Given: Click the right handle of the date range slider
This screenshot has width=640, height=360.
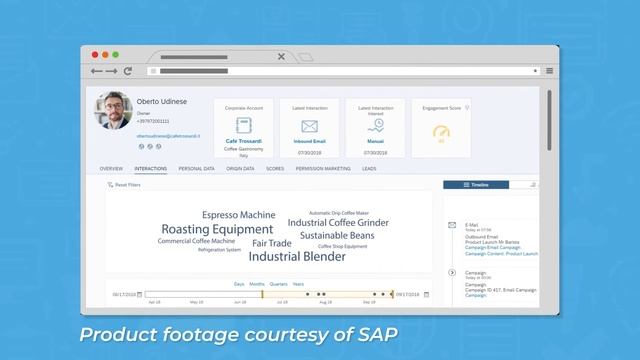Looking at the screenshot, I should point(393,294).
